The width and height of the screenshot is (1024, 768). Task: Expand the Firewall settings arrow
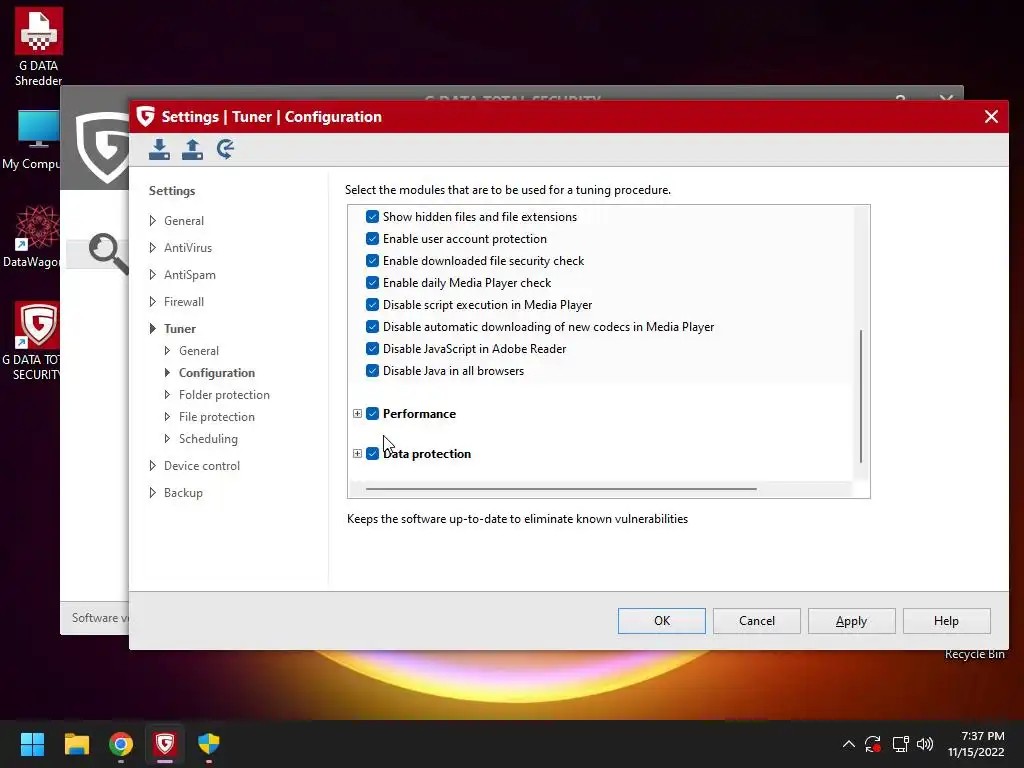point(152,302)
